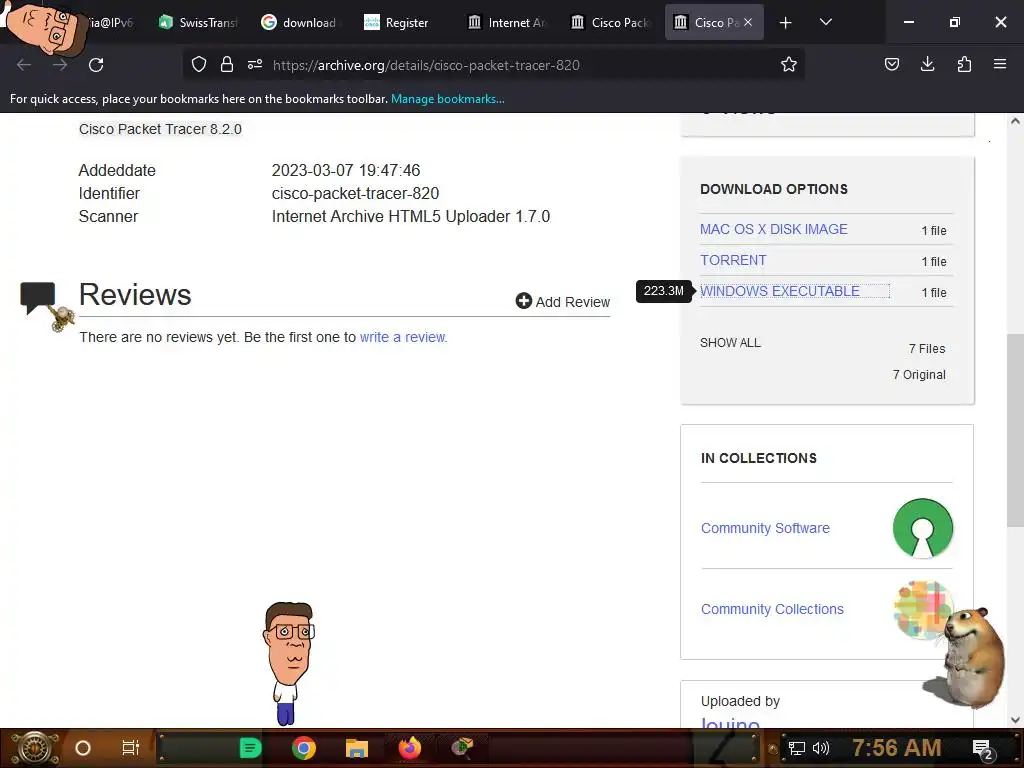Viewport: 1024px width, 768px height.
Task: Go forward one page
Action: point(60,65)
